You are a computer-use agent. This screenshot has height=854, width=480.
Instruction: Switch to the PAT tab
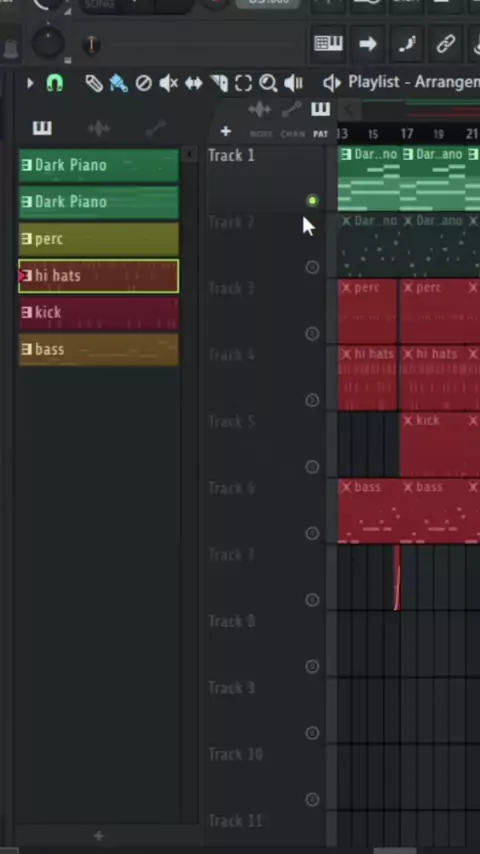320,134
